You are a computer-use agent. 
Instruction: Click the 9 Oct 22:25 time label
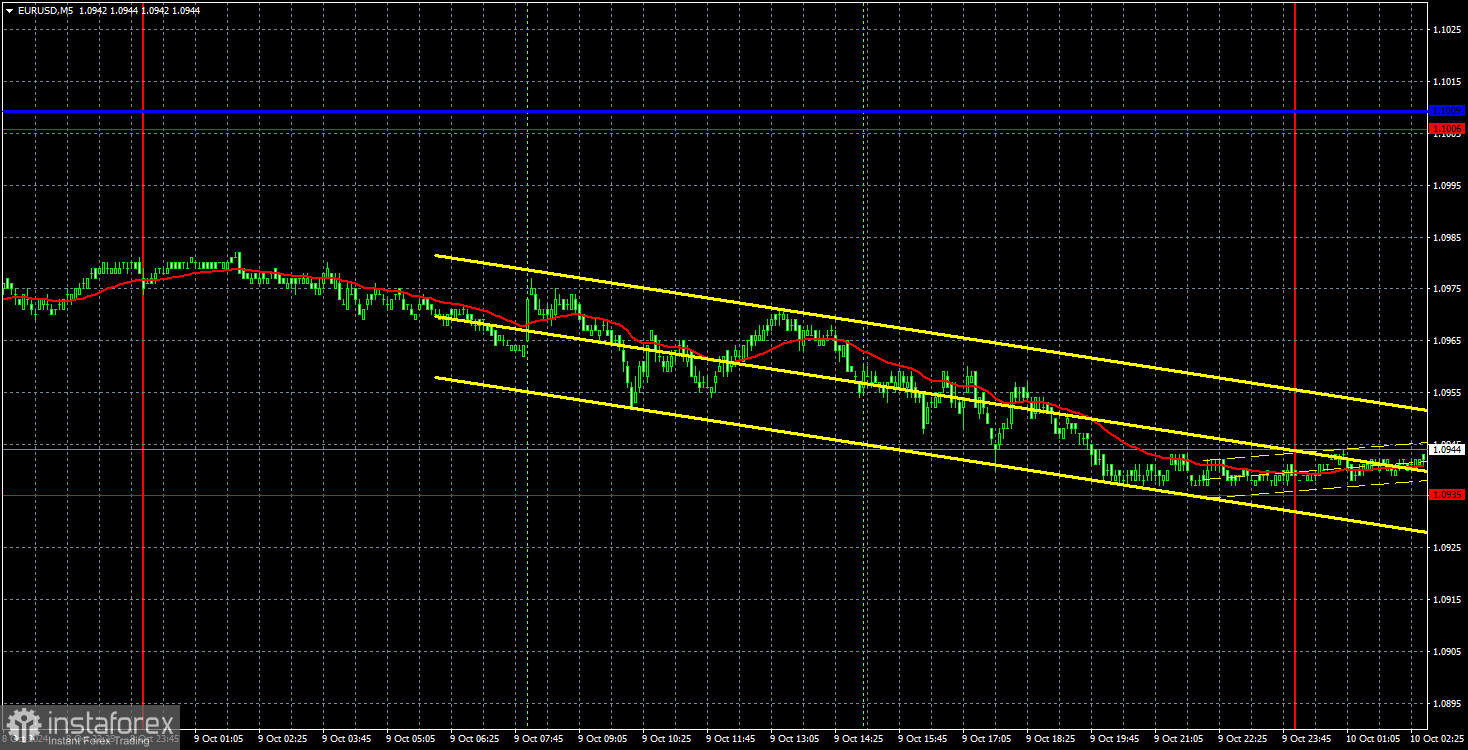pyautogui.click(x=1243, y=740)
